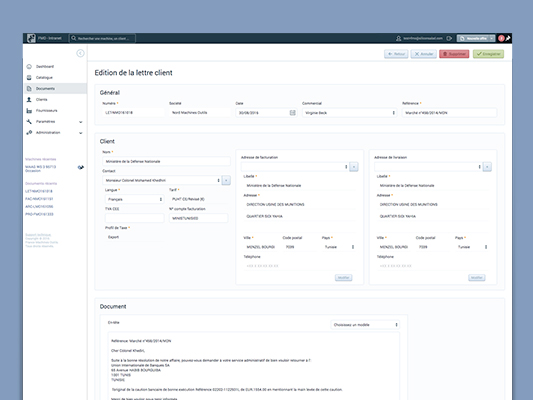Open recent document LETNMO161018 in sidebar

[x=39, y=191]
